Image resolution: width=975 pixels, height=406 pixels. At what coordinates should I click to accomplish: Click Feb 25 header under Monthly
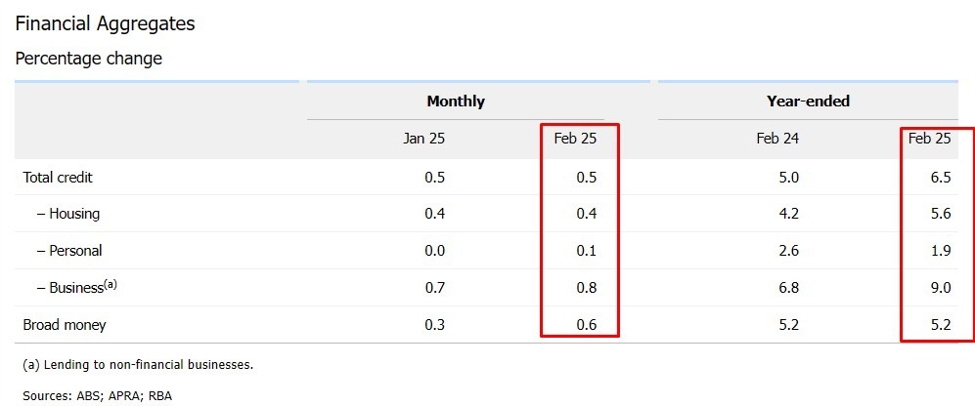575,139
